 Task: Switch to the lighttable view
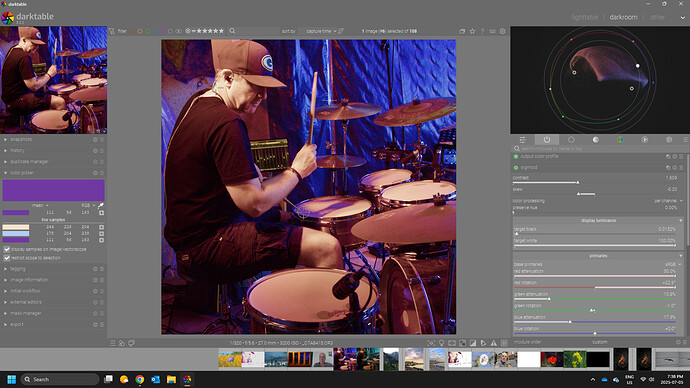[585, 17]
